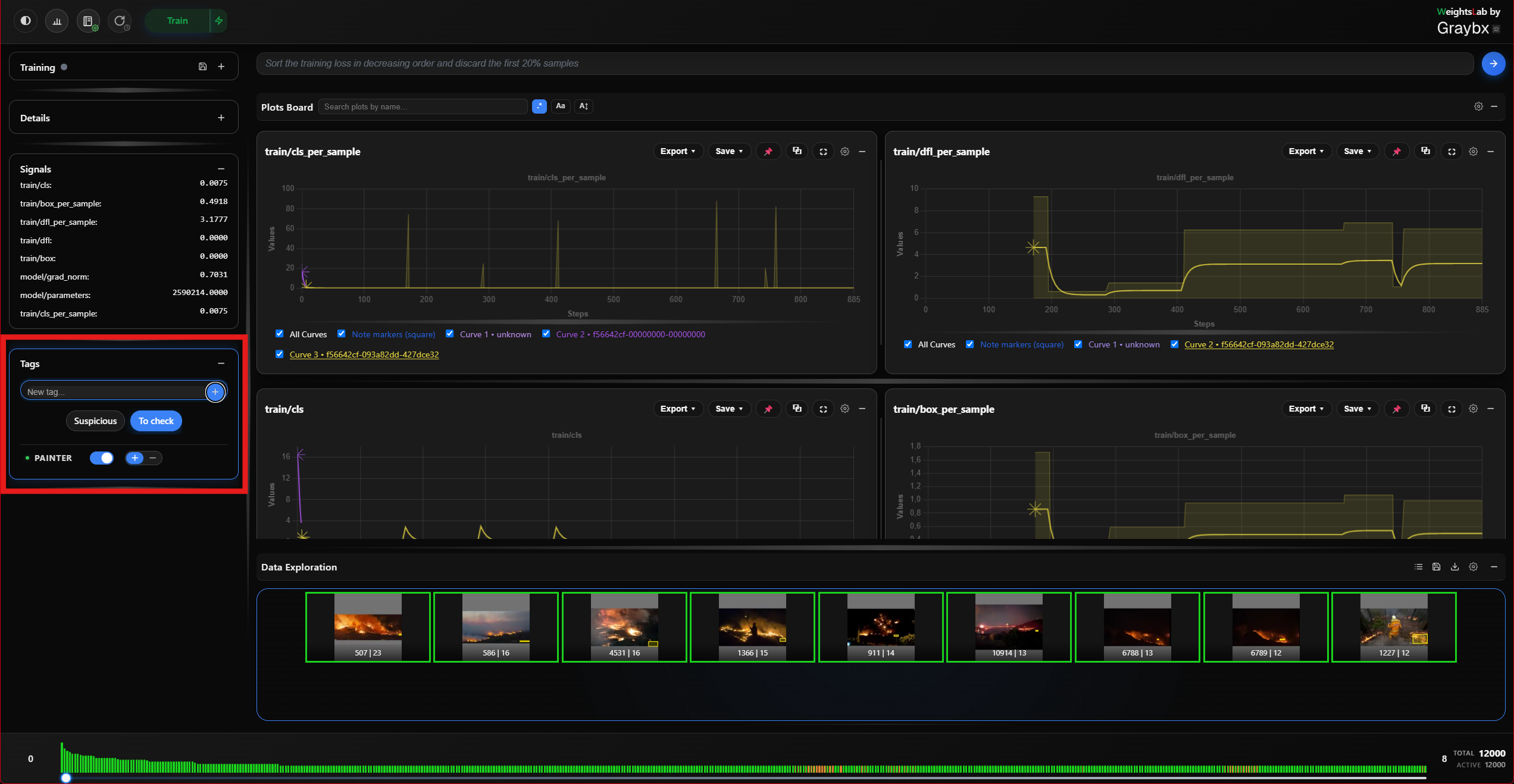
Task: Submit the query with blue arrow button
Action: point(1493,64)
